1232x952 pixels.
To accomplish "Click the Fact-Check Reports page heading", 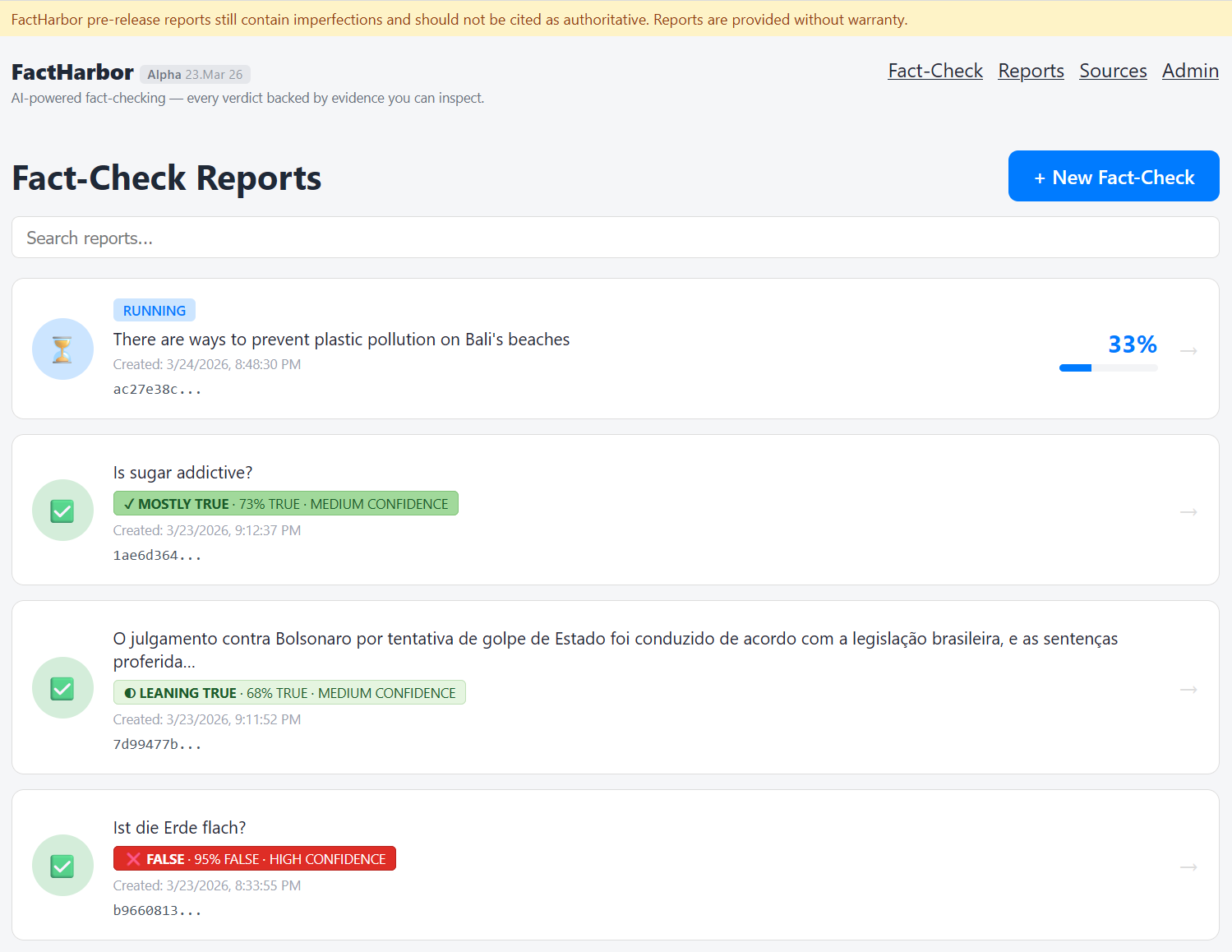I will click(x=167, y=178).
